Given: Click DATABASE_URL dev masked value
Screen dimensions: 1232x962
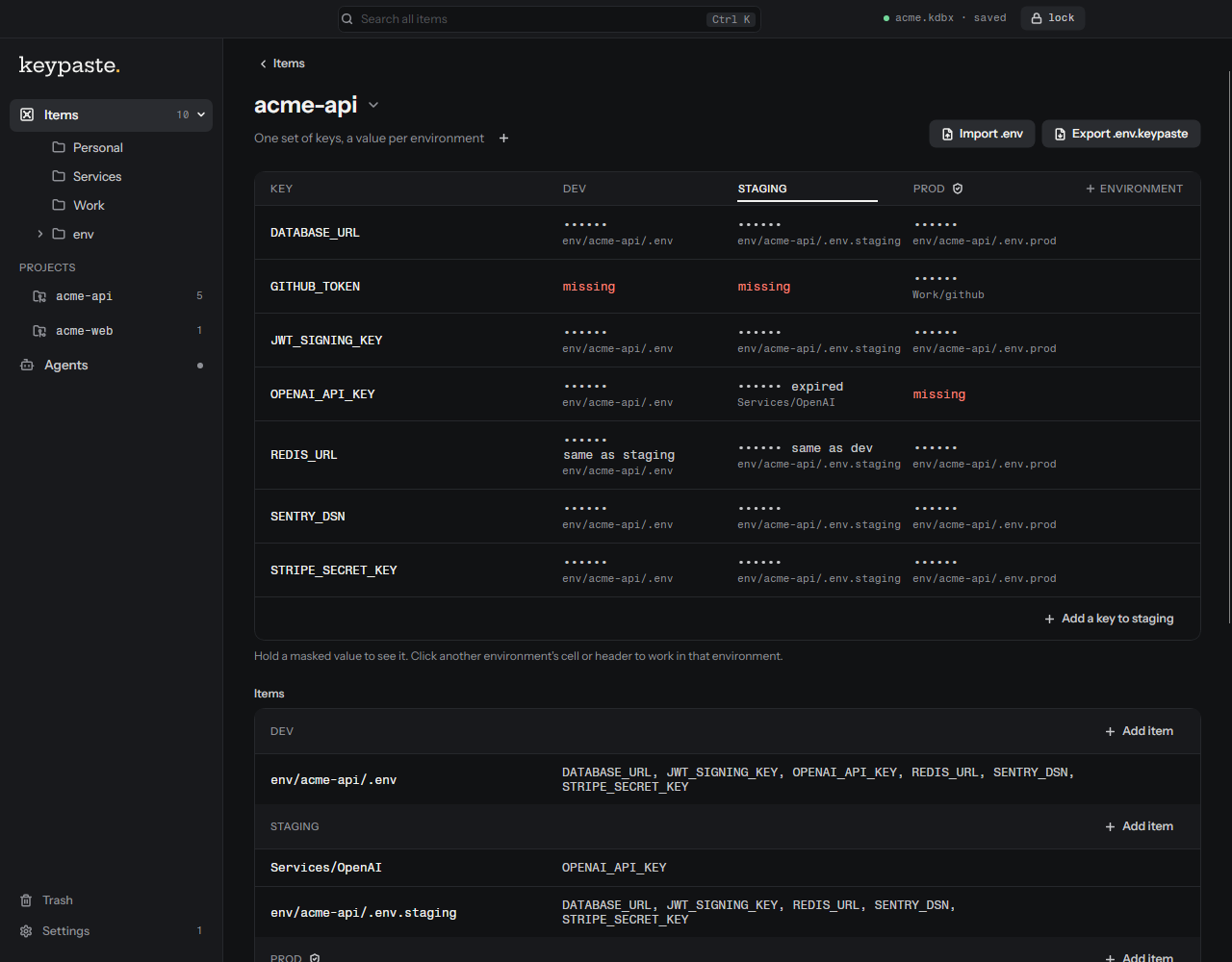Looking at the screenshot, I should click(x=585, y=224).
